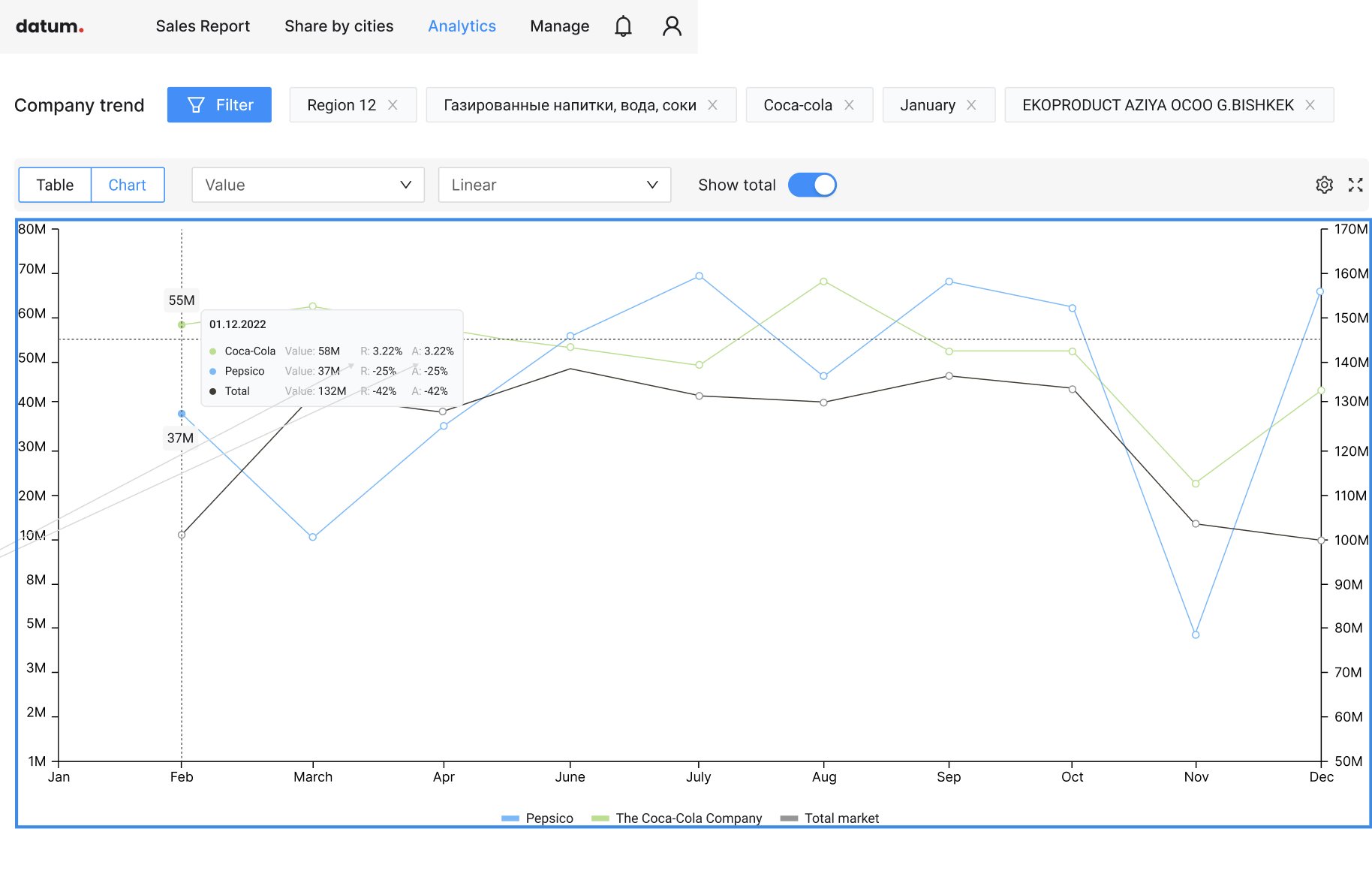Remove the January filter chip
The width and height of the screenshot is (1372, 871).
[971, 105]
